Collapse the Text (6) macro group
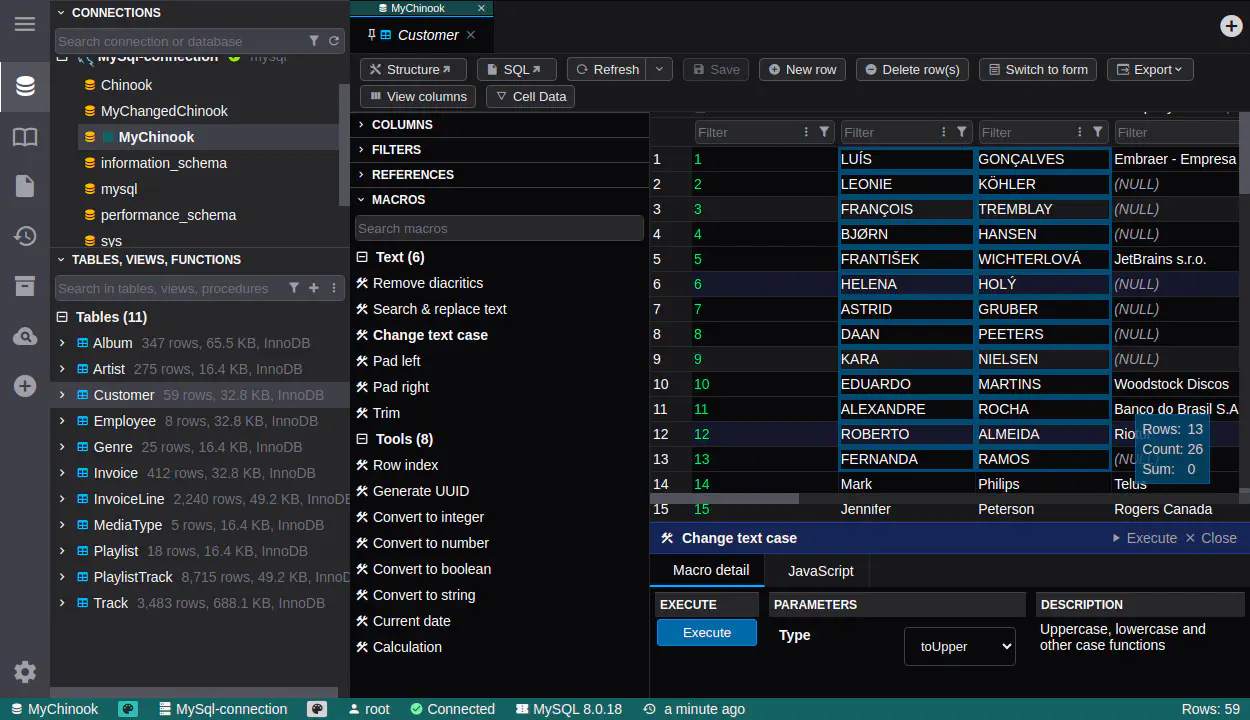Viewport: 1250px width, 720px height. pyautogui.click(x=363, y=257)
